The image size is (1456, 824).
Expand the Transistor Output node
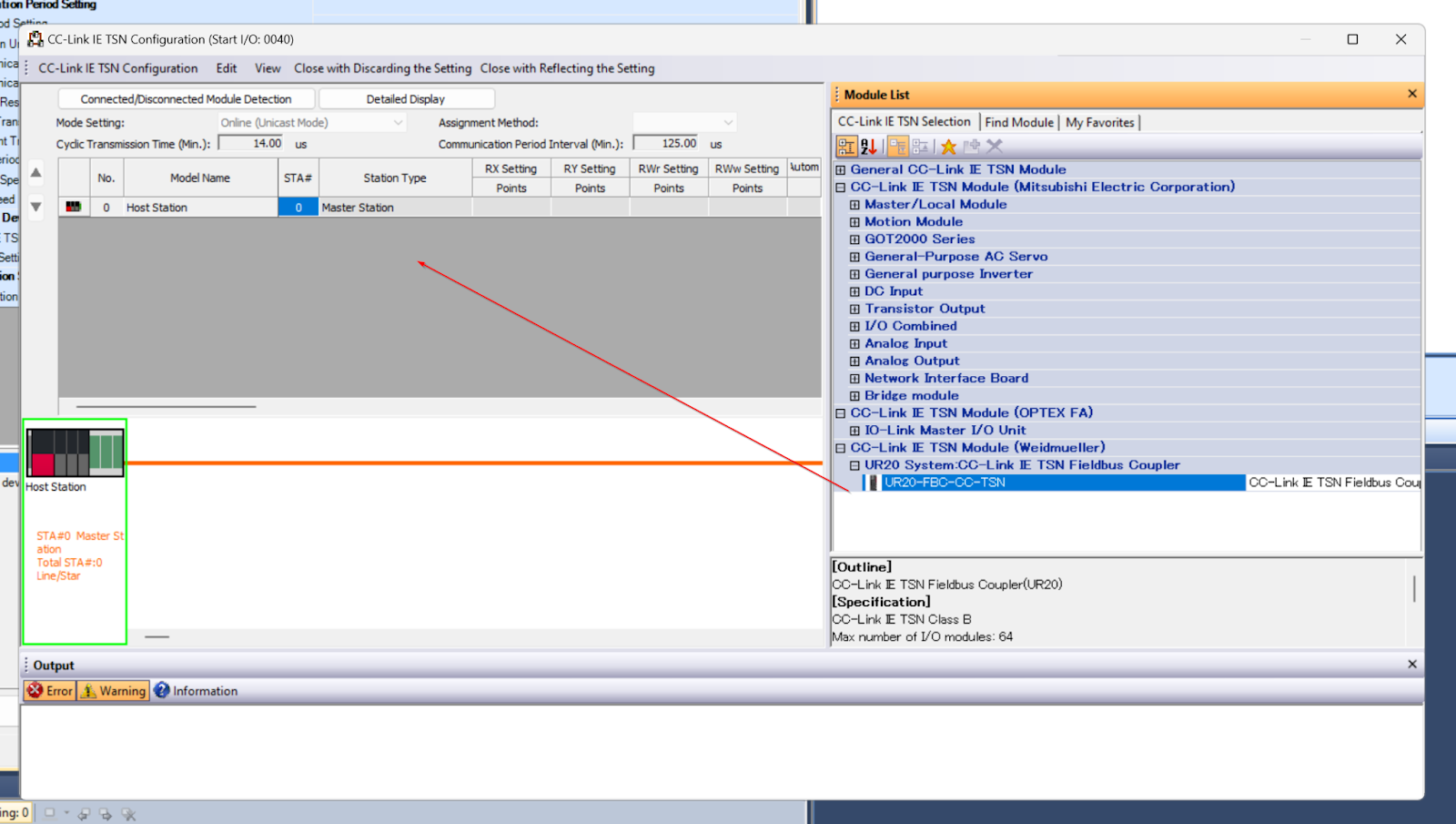click(x=854, y=309)
